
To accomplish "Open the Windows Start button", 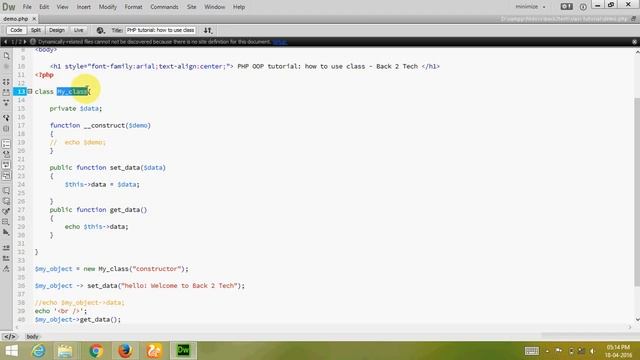I will [11, 351].
